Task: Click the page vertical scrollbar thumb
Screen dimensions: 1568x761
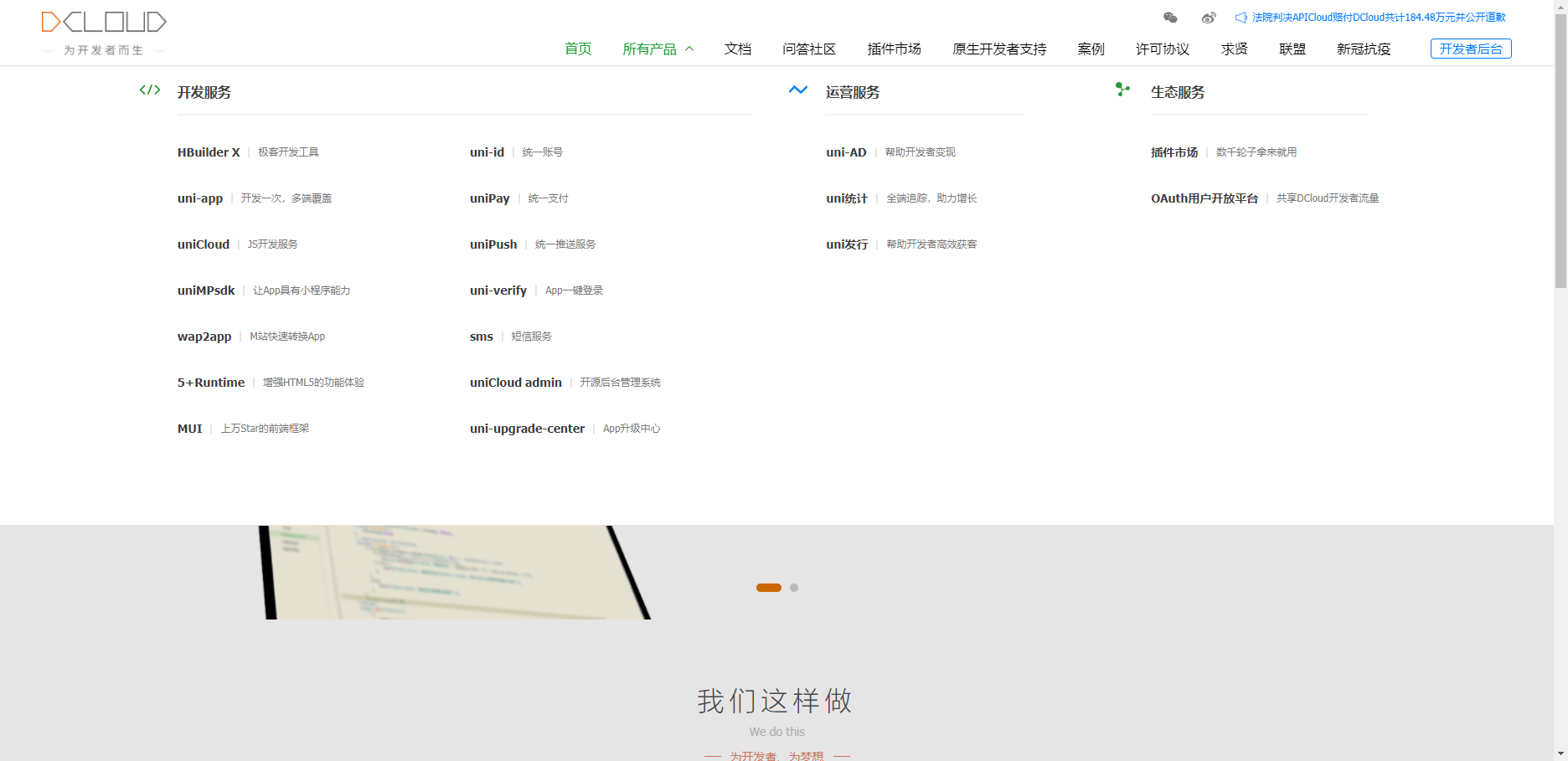Action: point(1560,151)
